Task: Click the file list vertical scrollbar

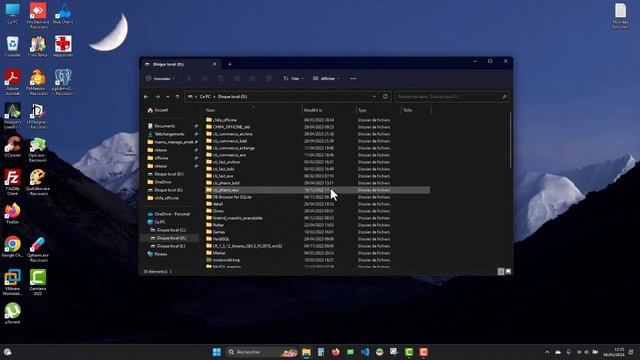Action: pyautogui.click(x=510, y=140)
